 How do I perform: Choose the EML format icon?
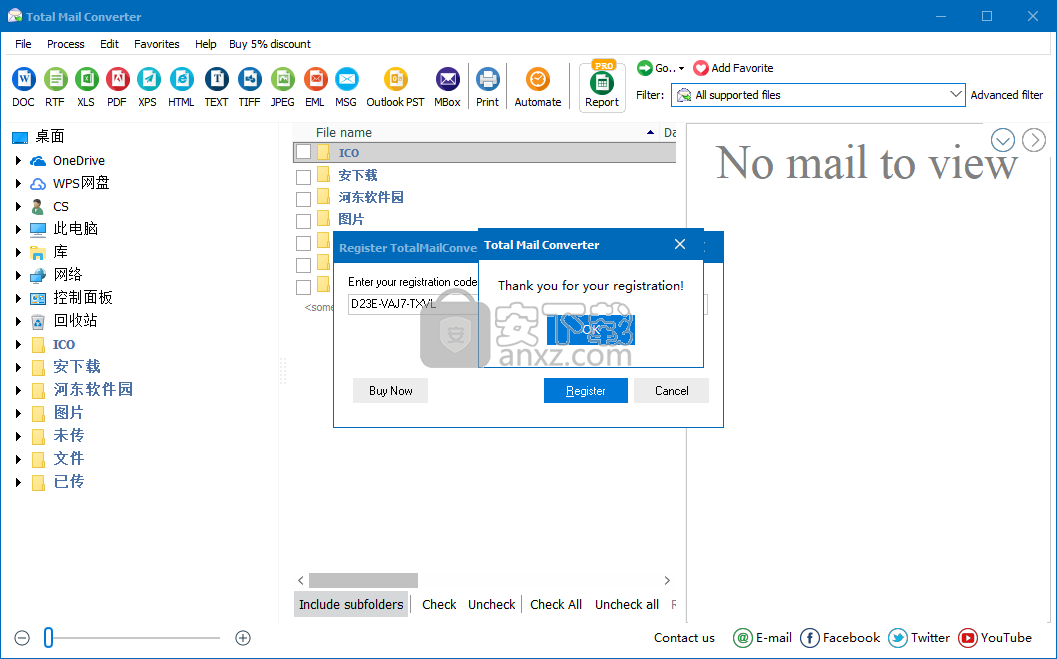[x=315, y=80]
